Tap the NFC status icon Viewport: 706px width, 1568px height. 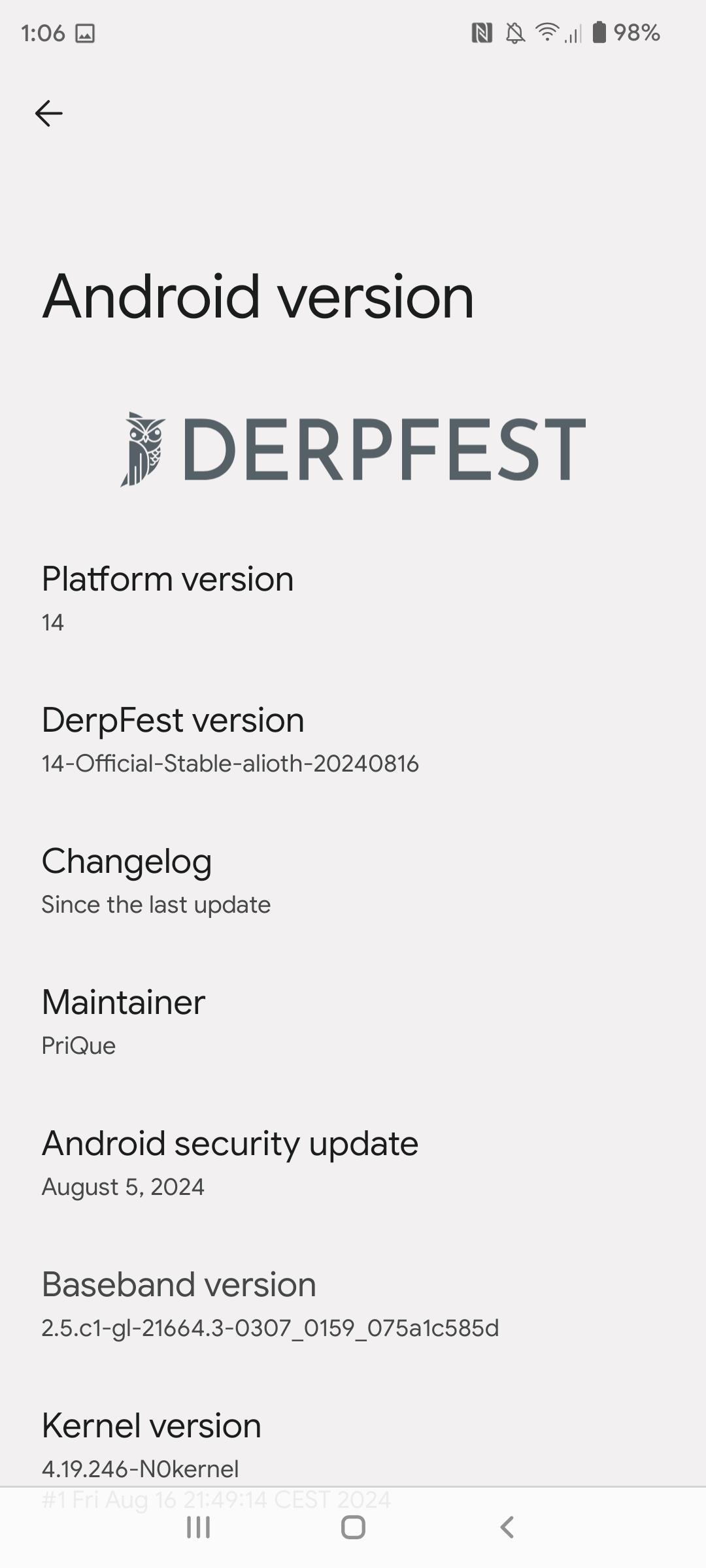482,33
